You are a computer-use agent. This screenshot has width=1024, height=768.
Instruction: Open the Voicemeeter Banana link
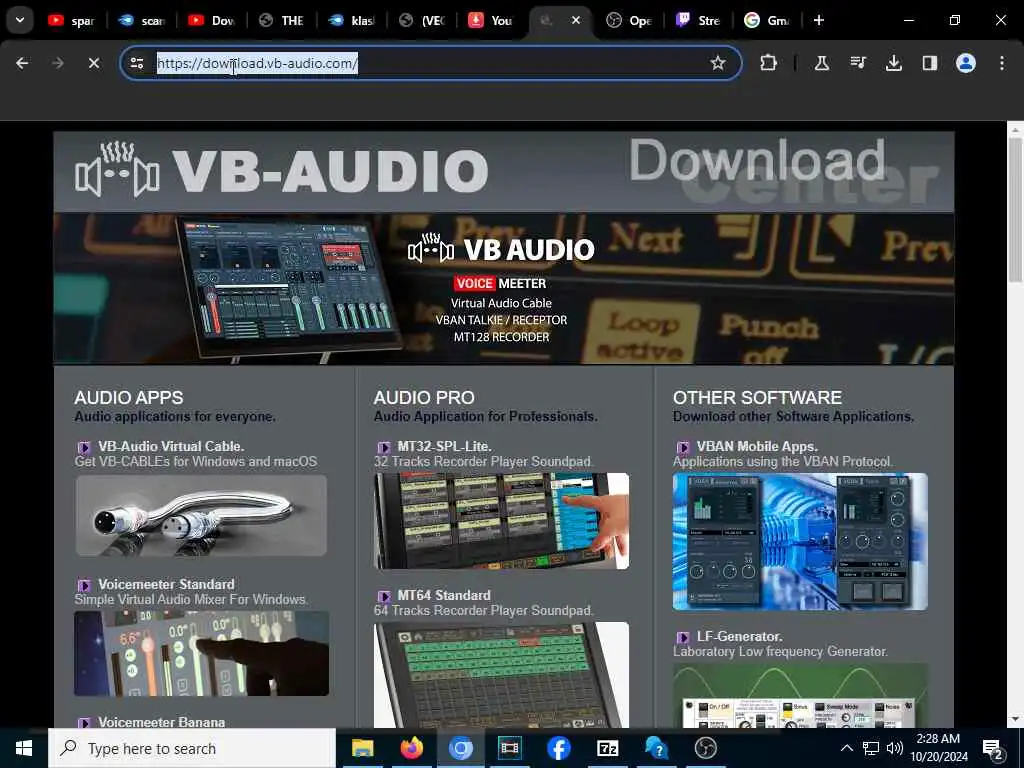point(161,722)
